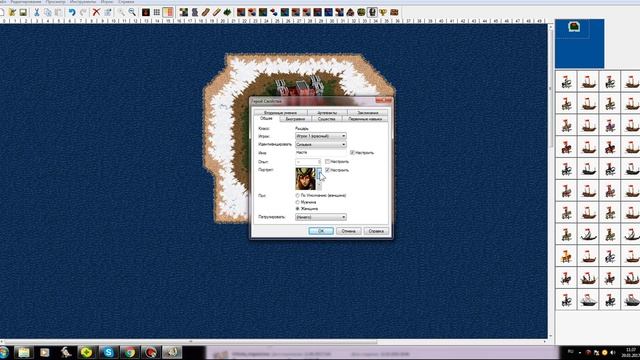640x360 pixels.
Task: Open the Игрок player dropdown
Action: [x=321, y=136]
